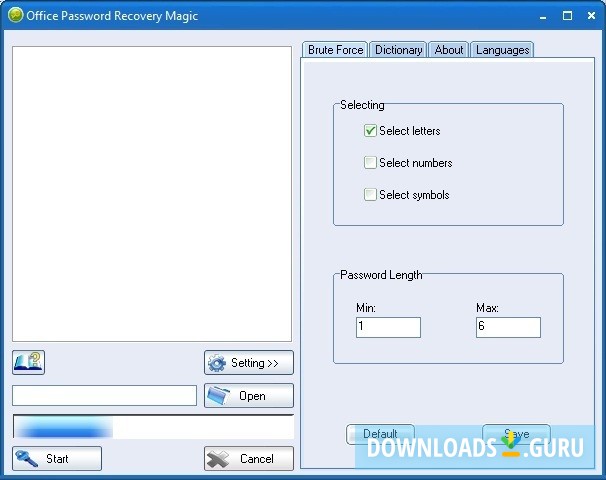Click the Default button
606x480 pixels.
click(x=380, y=434)
